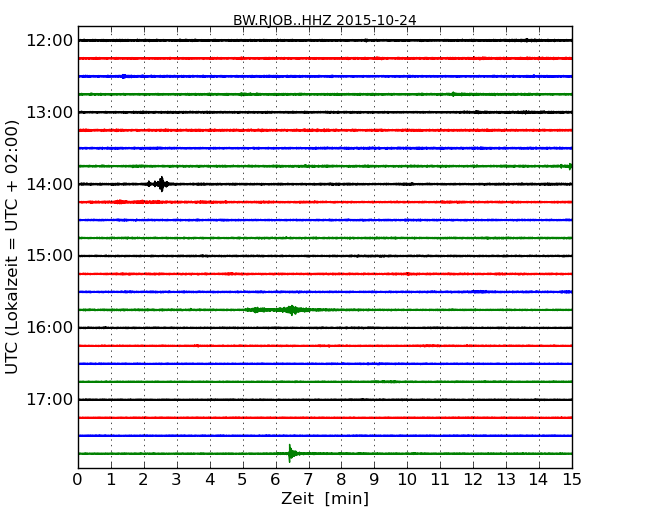Click the small blue blip on the 12:30 trace

pos(124,76)
